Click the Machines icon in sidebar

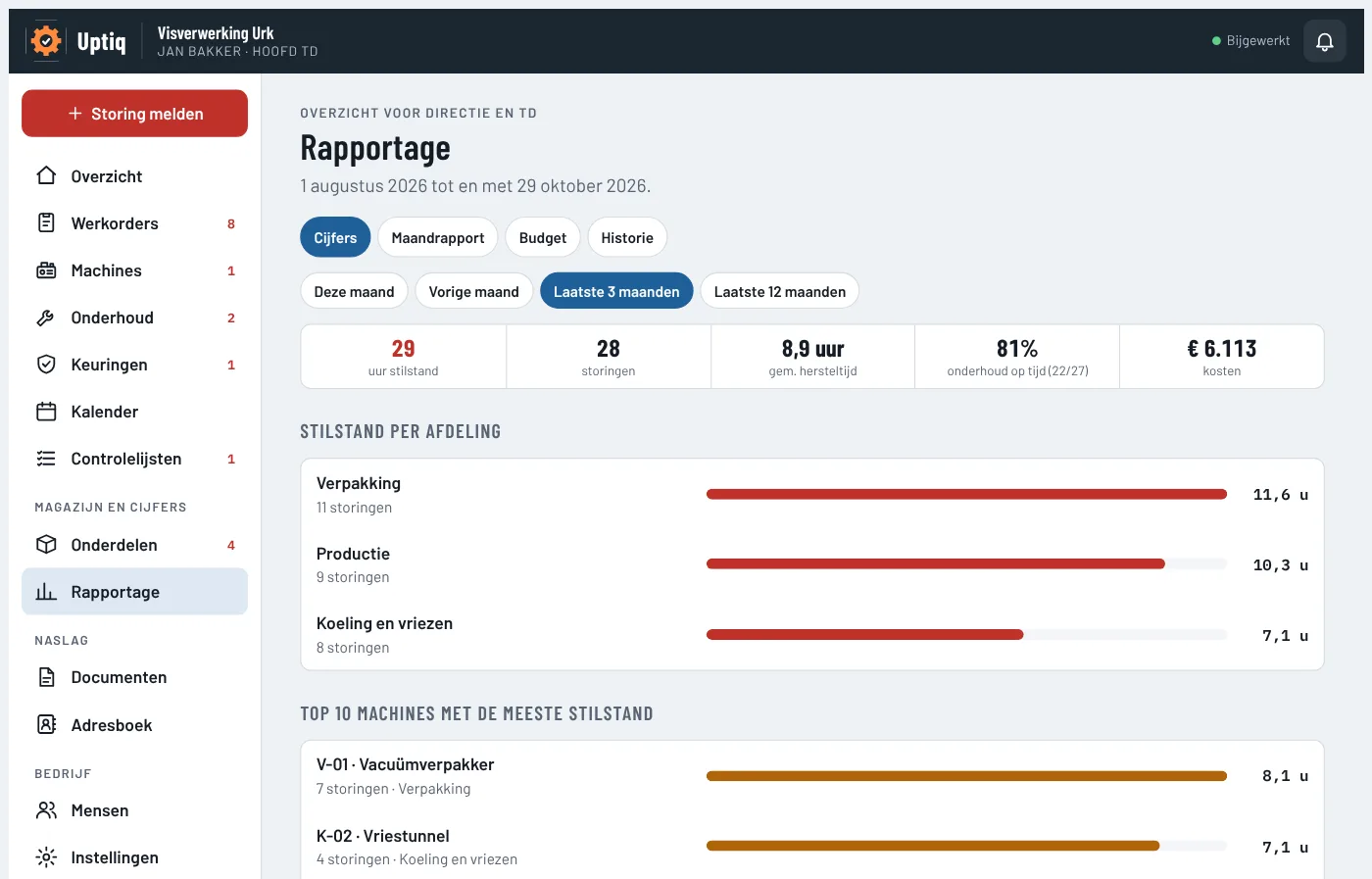click(46, 270)
